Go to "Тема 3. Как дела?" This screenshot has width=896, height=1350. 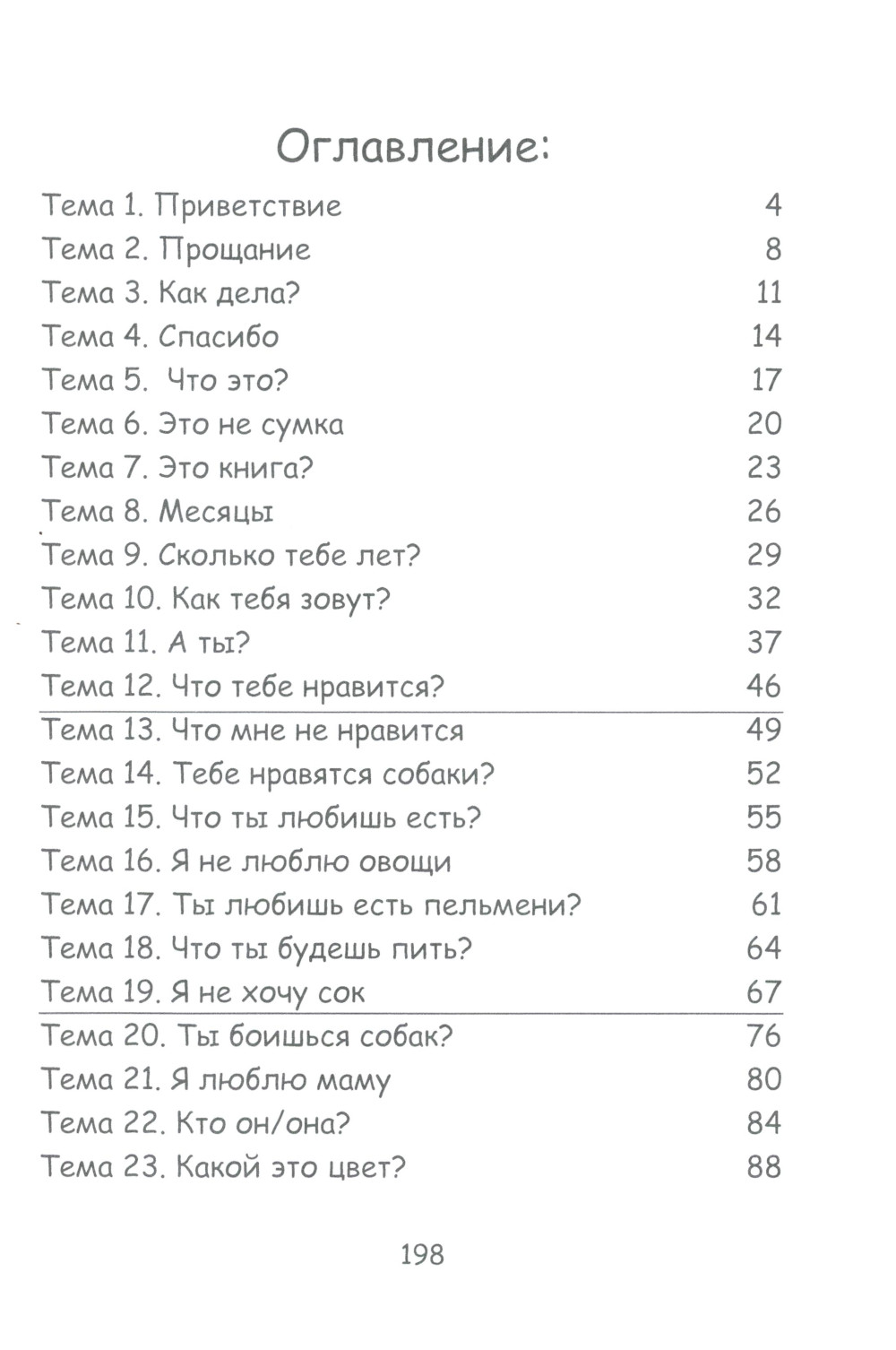(x=170, y=293)
